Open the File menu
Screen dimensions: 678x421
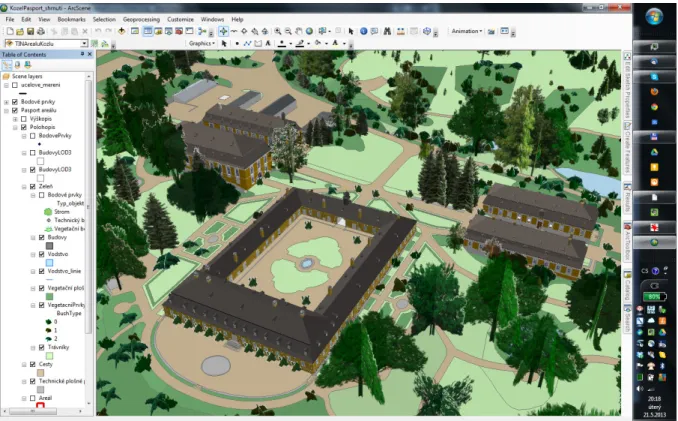10,19
